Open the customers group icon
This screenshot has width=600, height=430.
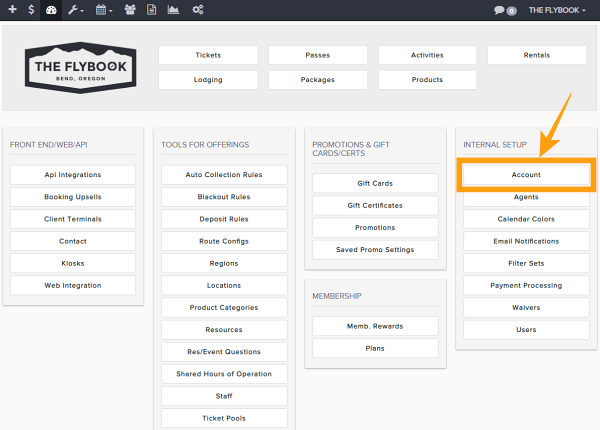[130, 10]
